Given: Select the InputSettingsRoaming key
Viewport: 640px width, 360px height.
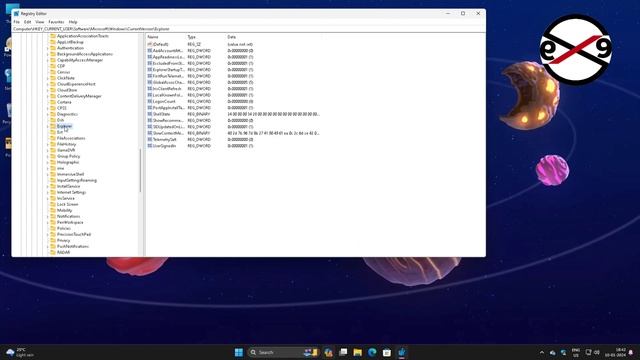Looking at the screenshot, I should [x=77, y=180].
